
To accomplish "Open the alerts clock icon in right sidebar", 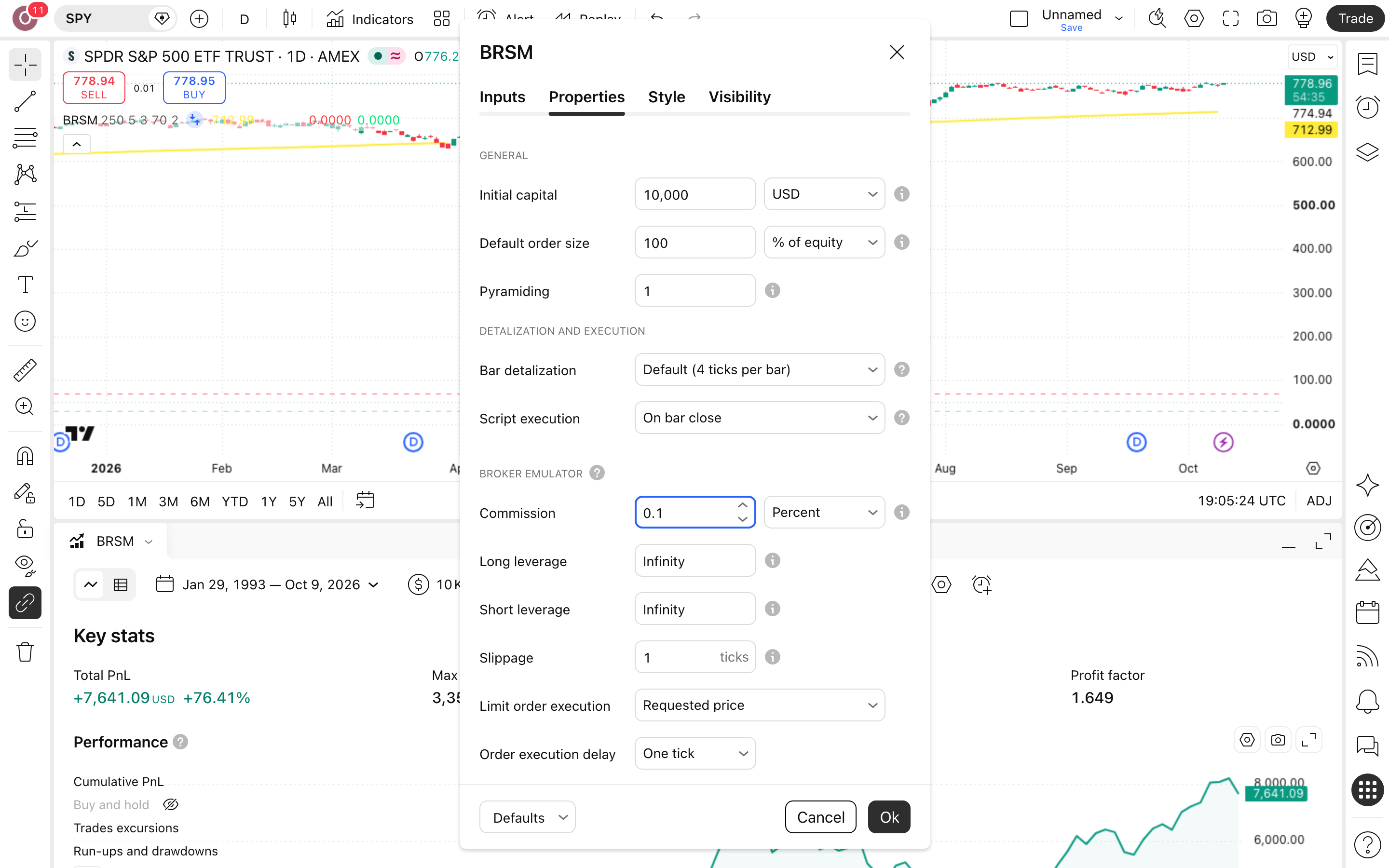I will pos(1367,108).
